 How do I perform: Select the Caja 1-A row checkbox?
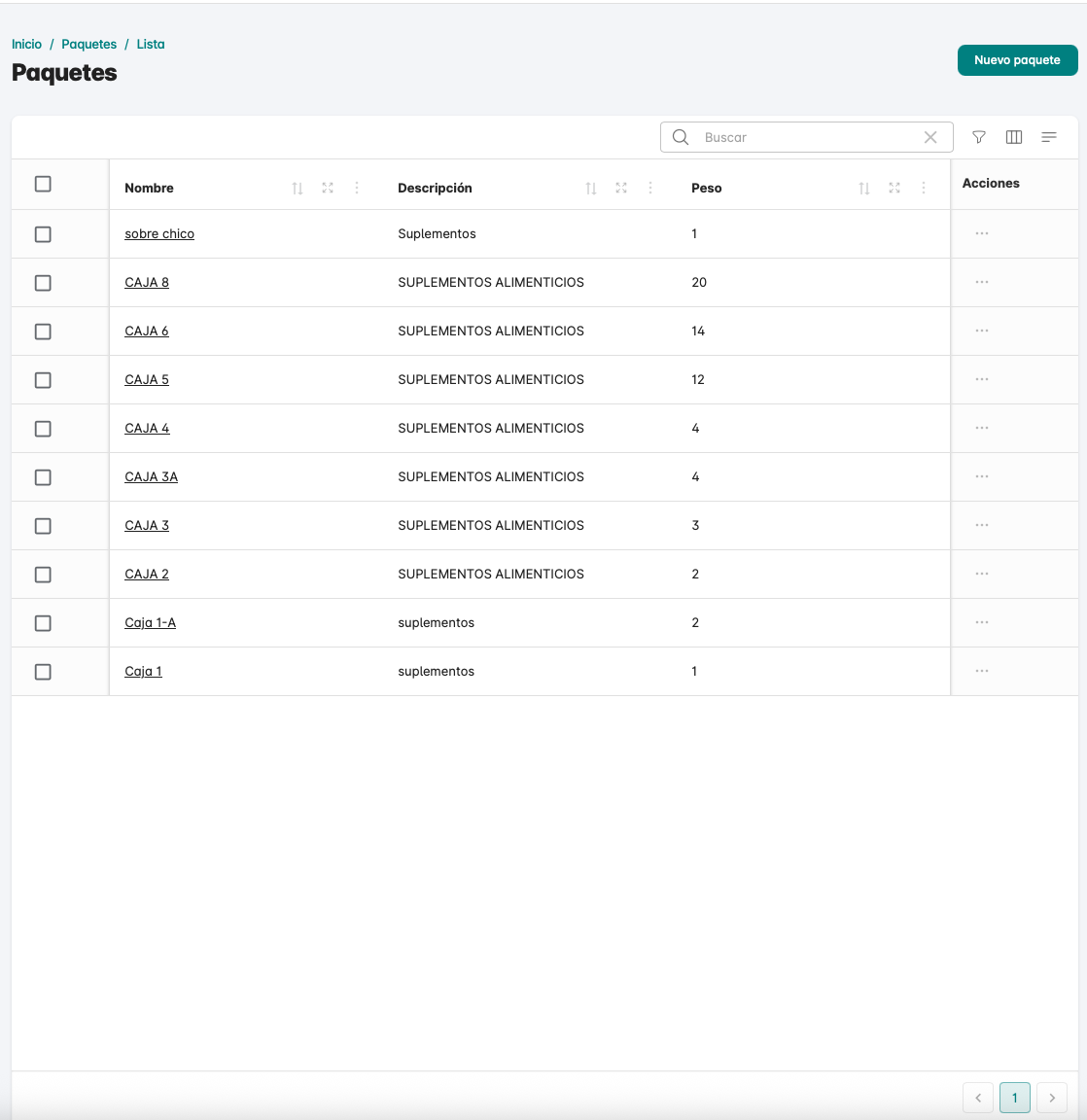[x=43, y=623]
